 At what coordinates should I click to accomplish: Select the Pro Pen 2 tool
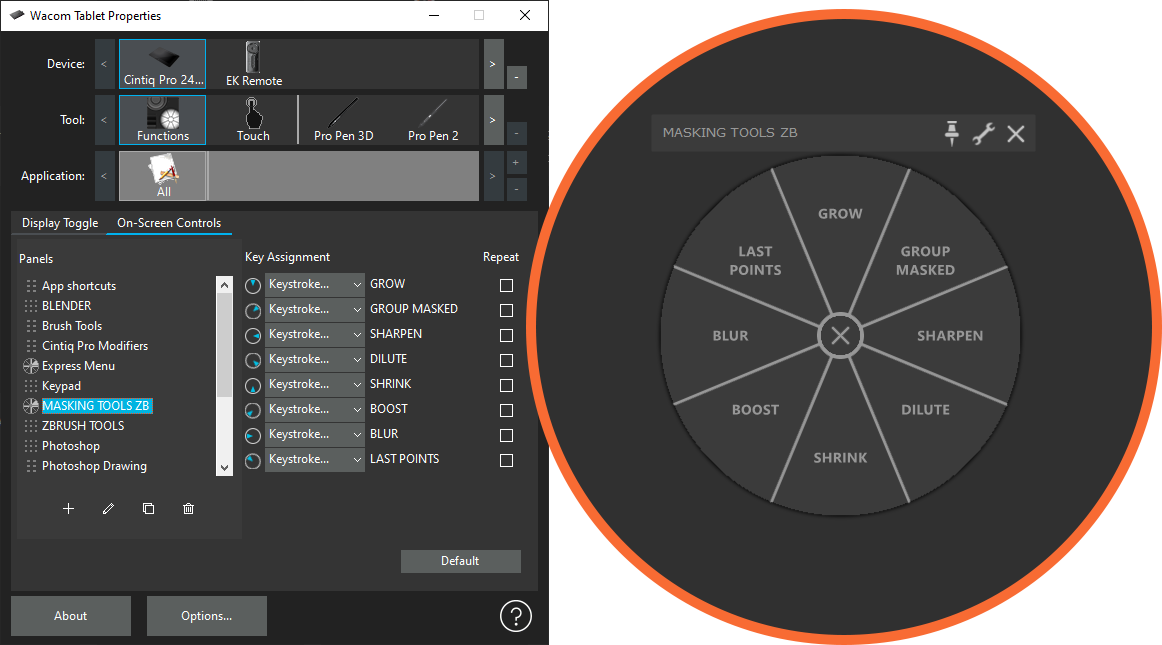[433, 119]
